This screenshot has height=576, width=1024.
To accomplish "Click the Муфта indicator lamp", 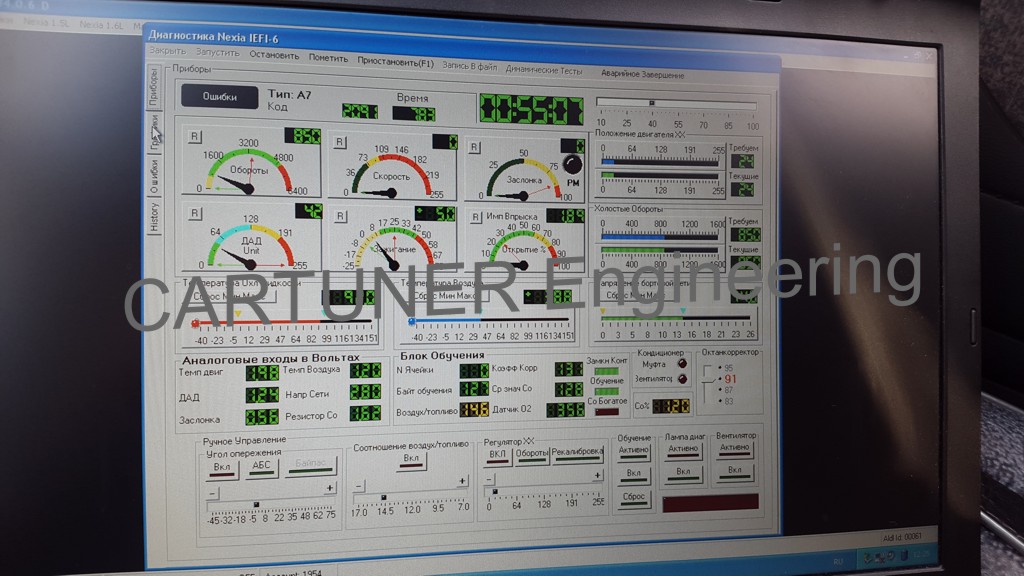I will pos(682,363).
